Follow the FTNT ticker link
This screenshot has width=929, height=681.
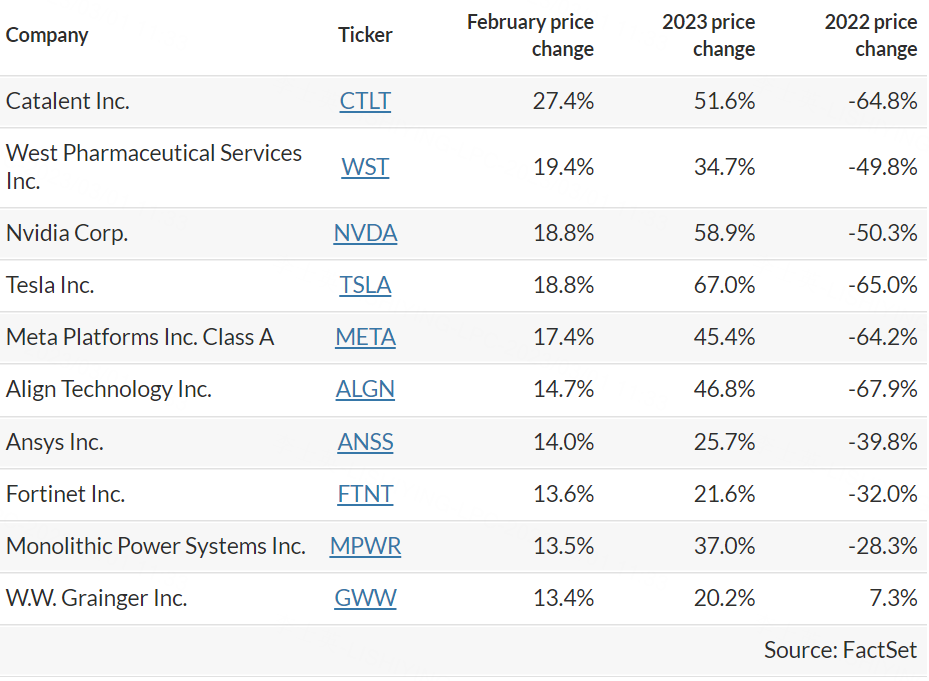365,494
